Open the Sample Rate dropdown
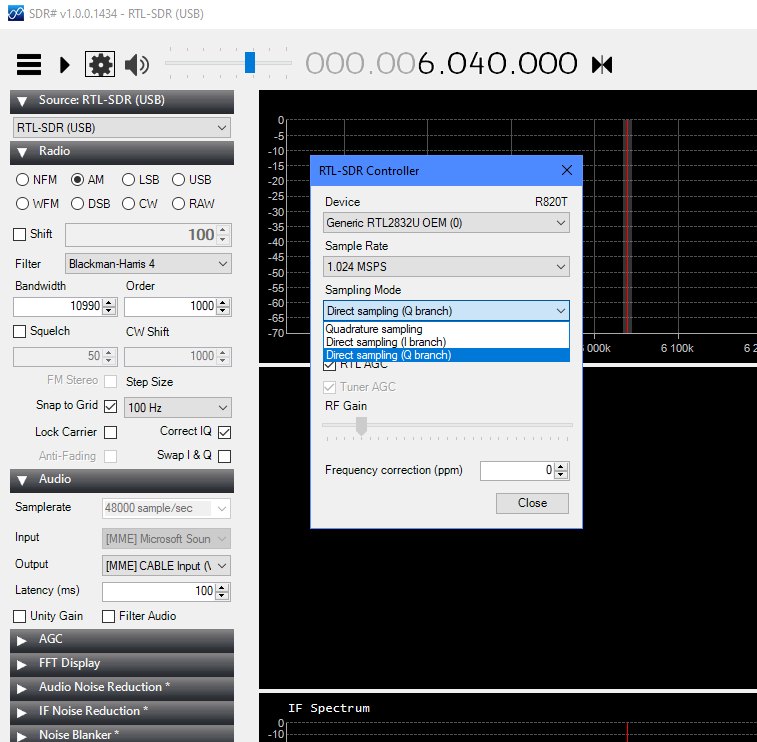 pos(446,267)
